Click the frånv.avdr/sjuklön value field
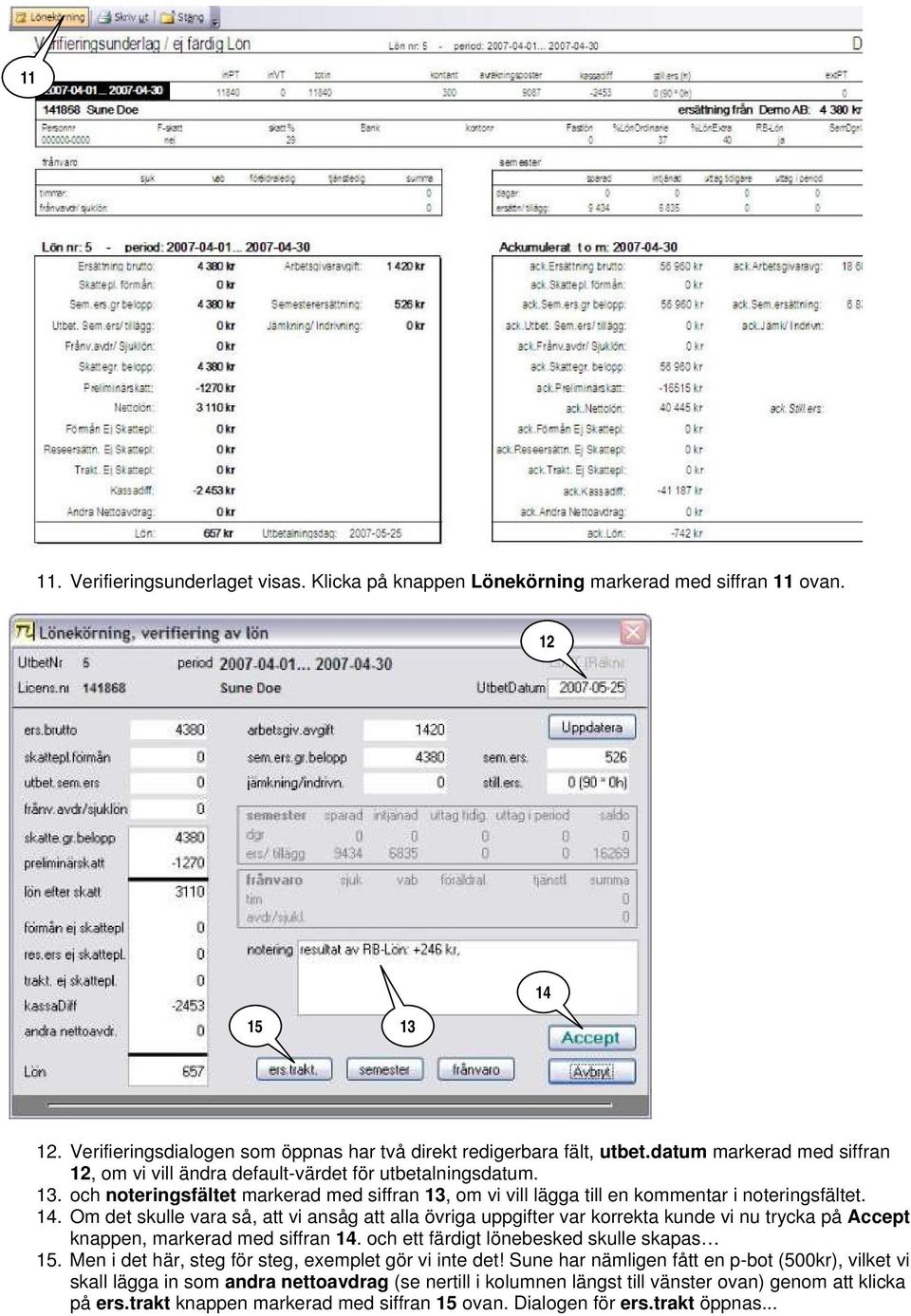Screen dimensions: 911x1316 pos(168,809)
